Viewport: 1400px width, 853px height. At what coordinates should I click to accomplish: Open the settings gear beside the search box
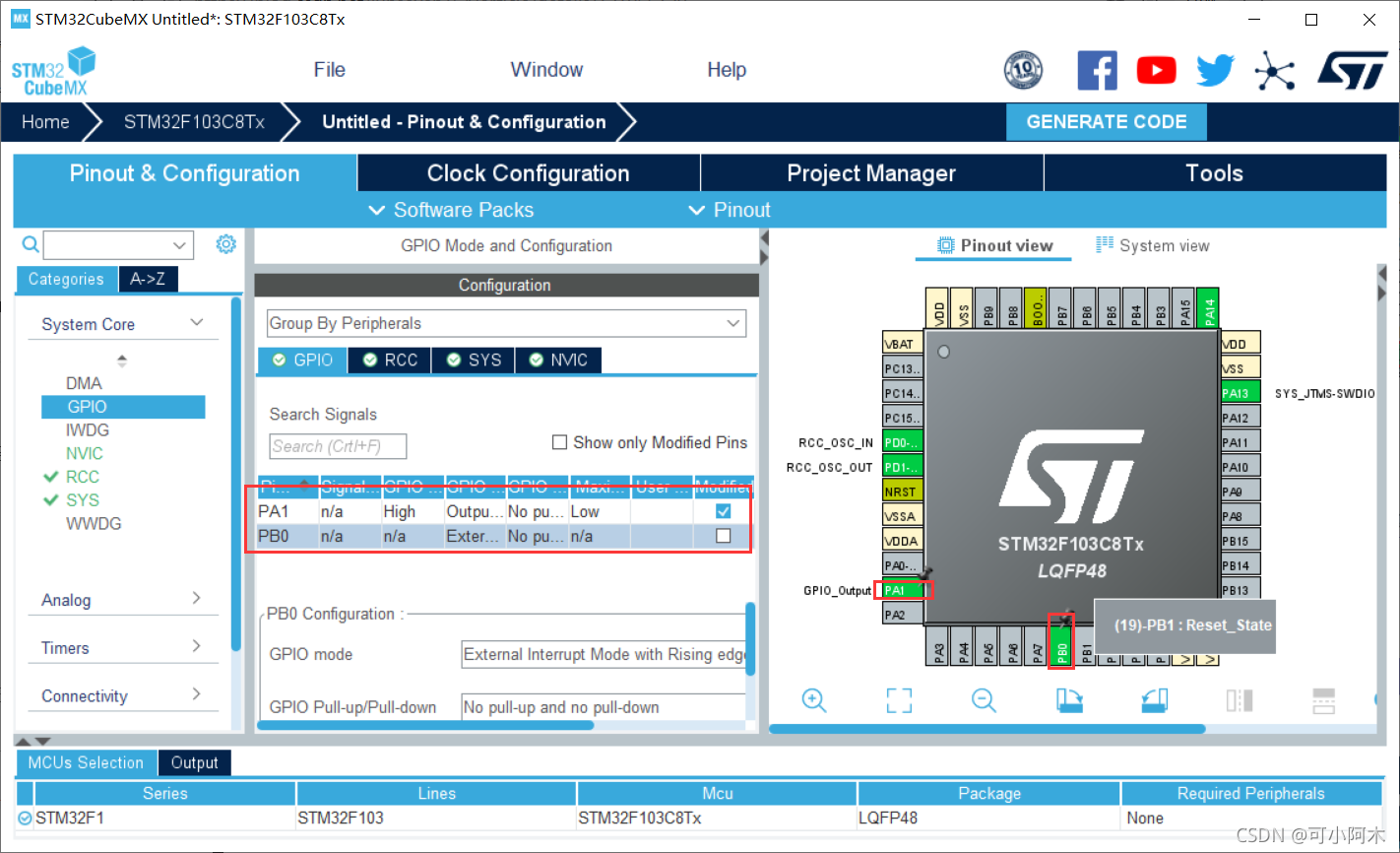(x=226, y=243)
